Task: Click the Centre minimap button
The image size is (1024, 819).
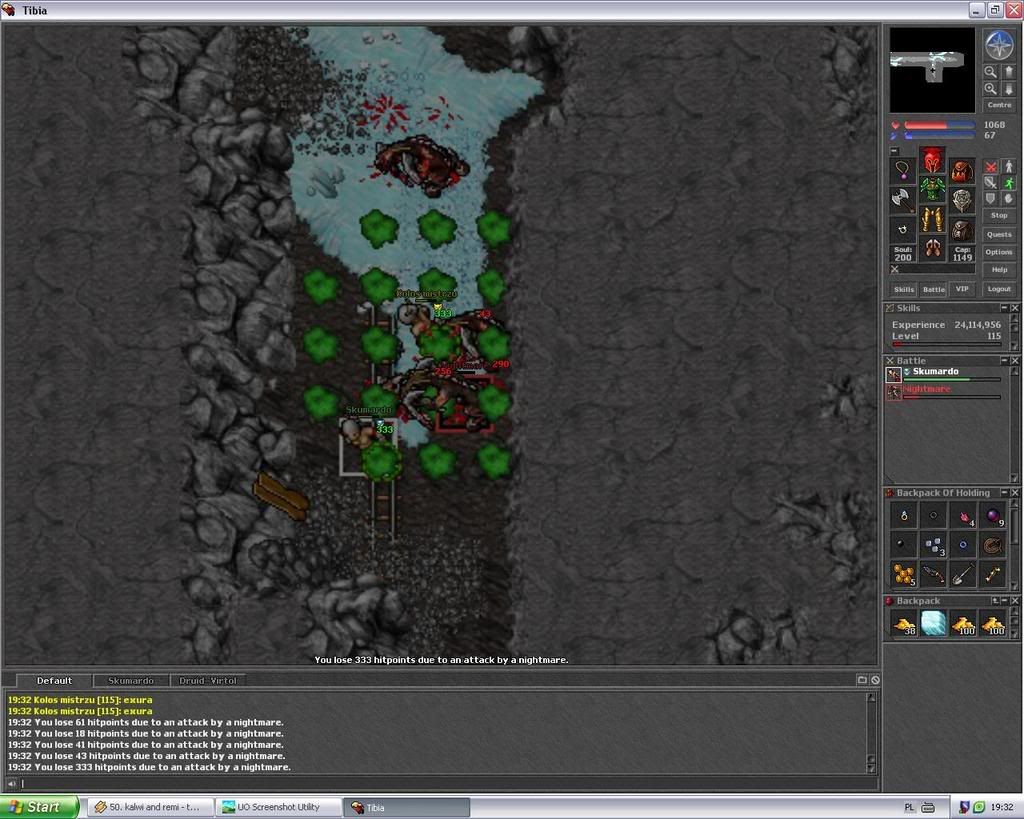Action: click(999, 105)
